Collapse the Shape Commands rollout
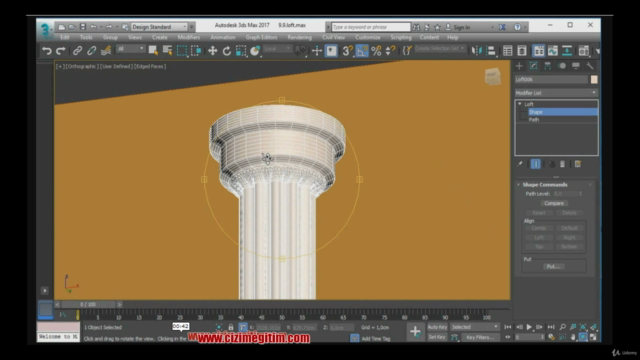640x360 pixels. [544, 184]
